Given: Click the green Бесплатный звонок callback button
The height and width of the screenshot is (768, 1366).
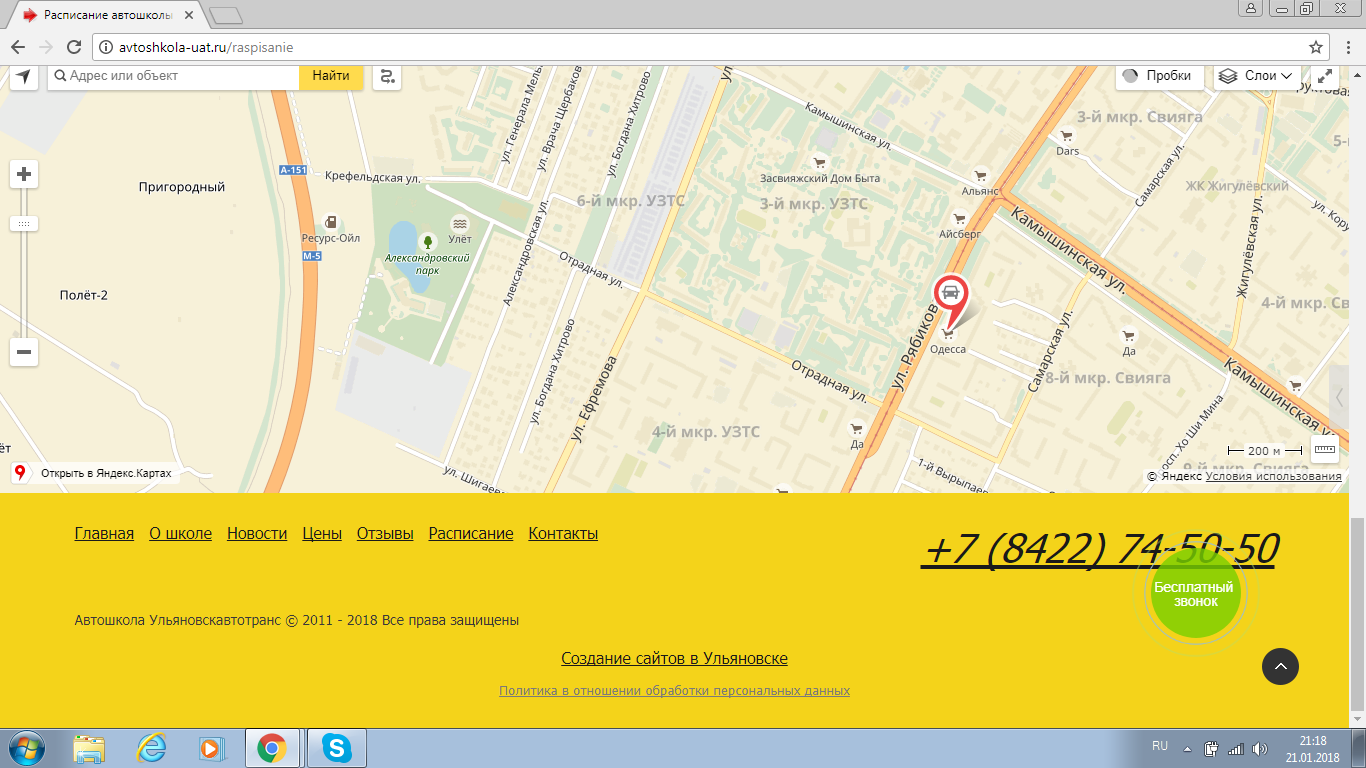Looking at the screenshot, I should click(x=1194, y=594).
